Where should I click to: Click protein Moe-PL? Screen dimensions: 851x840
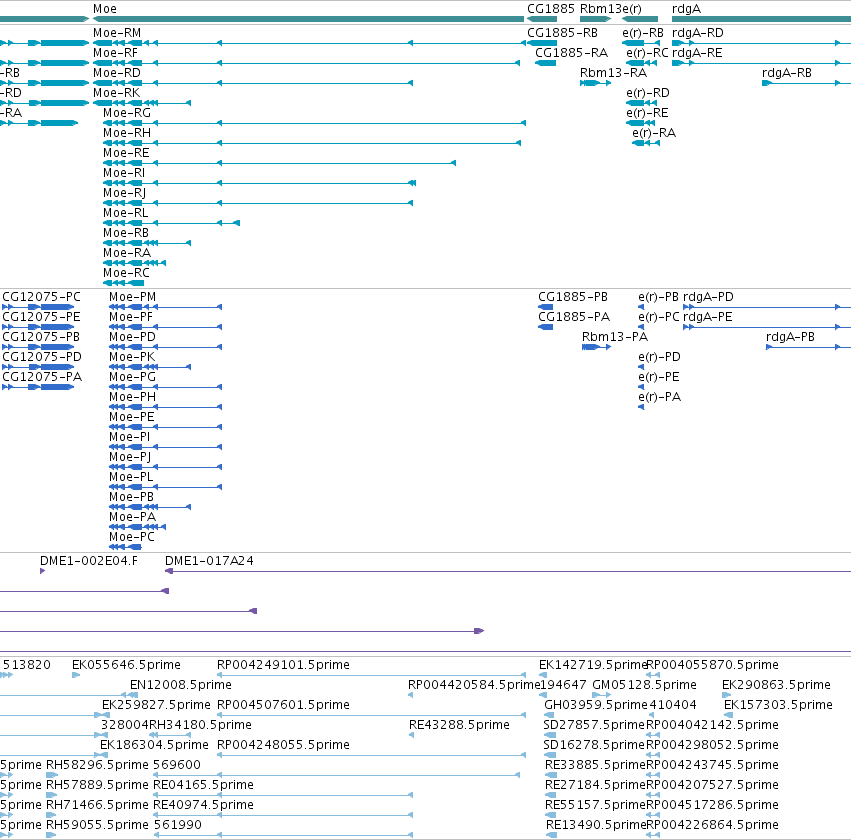tap(131, 477)
